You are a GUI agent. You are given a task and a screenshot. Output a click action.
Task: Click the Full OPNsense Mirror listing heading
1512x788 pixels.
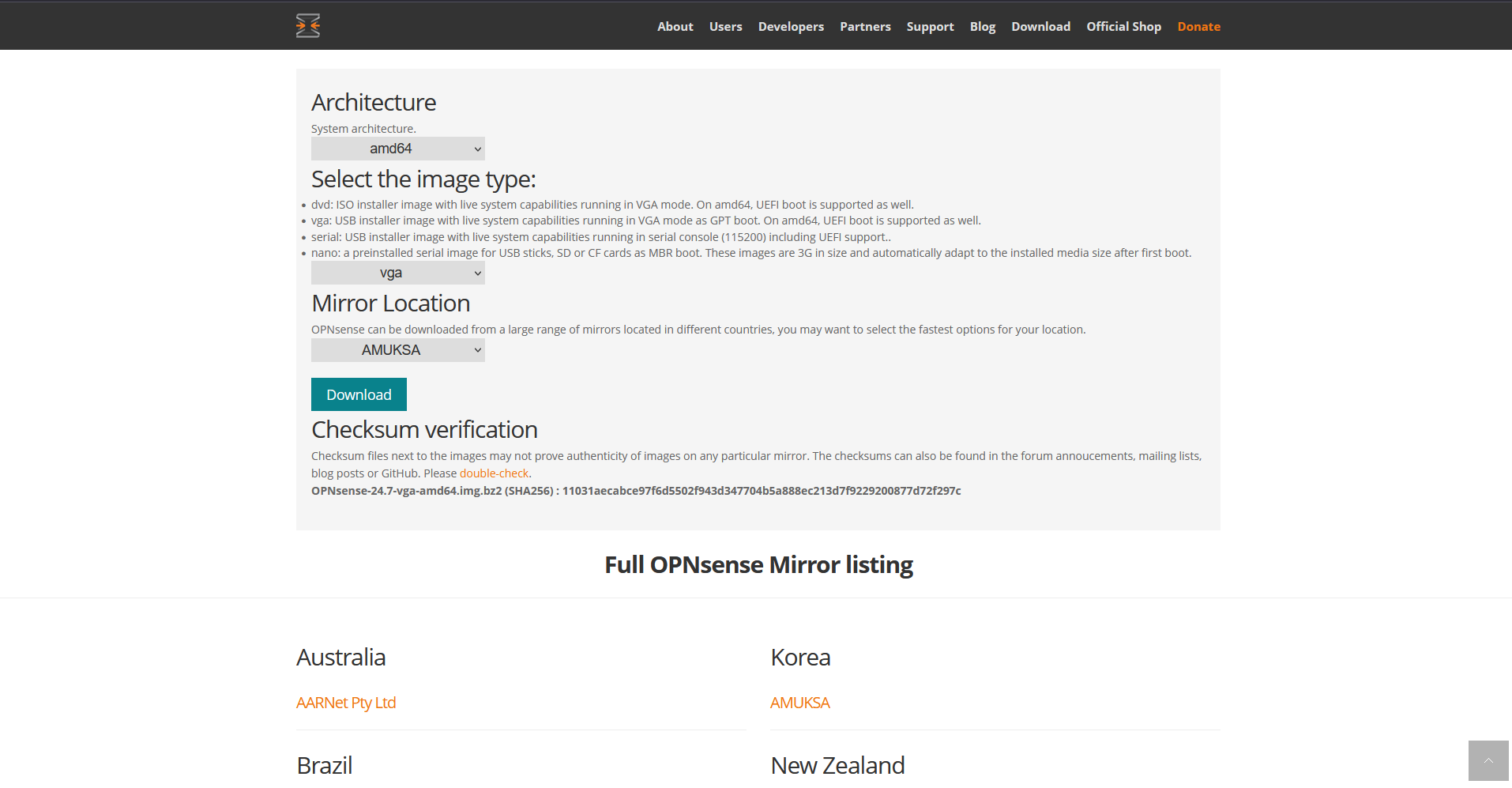click(x=758, y=565)
